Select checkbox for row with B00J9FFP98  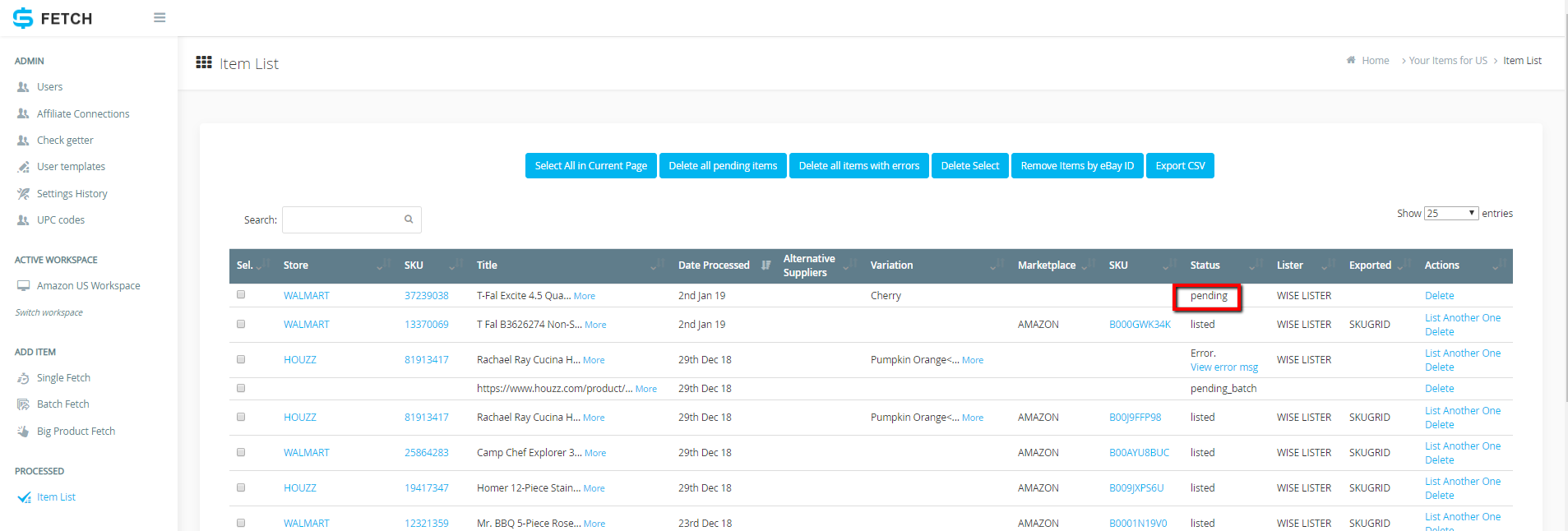(241, 417)
